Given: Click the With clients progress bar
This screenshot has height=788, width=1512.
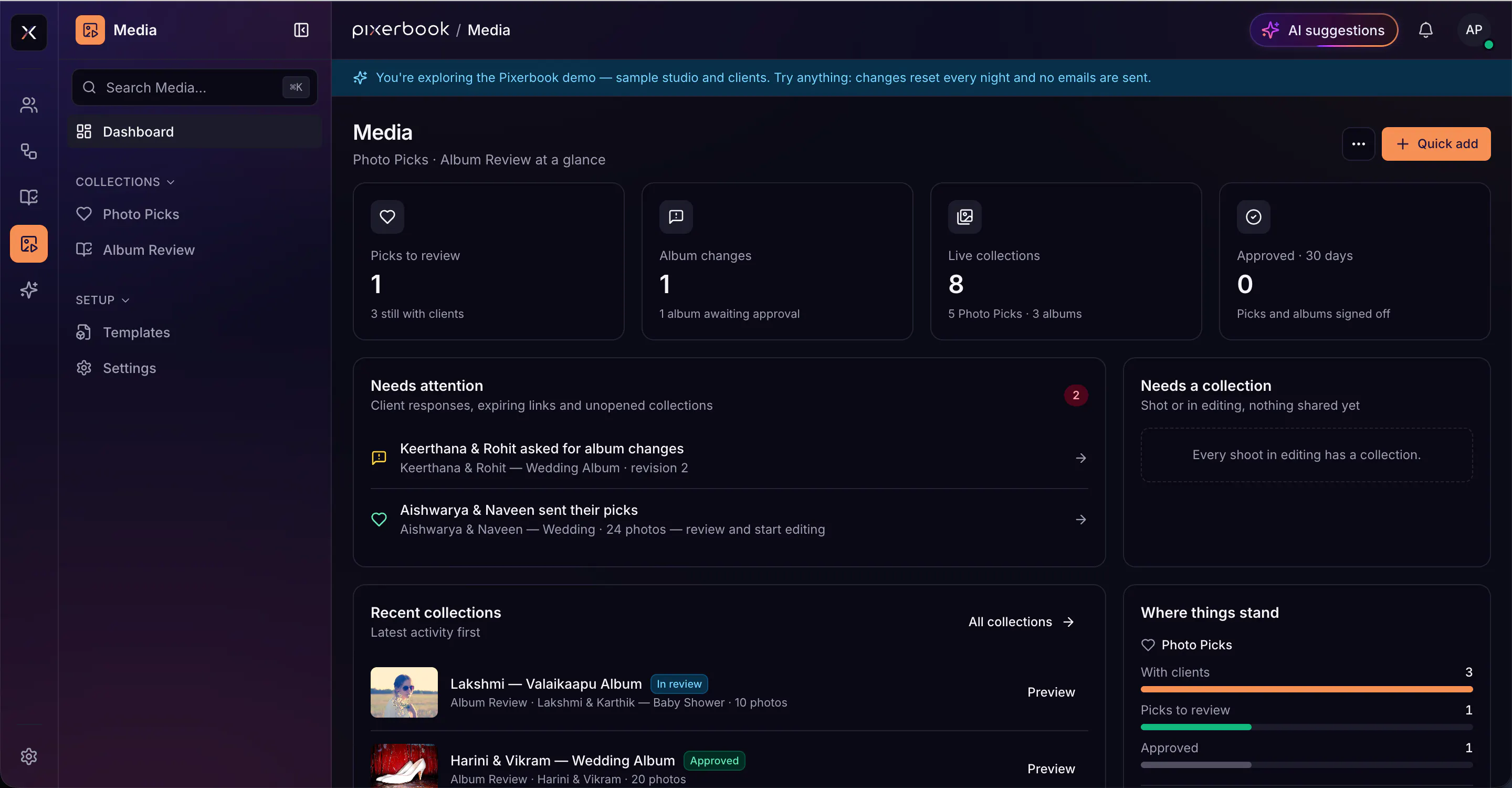Looking at the screenshot, I should click(1306, 689).
